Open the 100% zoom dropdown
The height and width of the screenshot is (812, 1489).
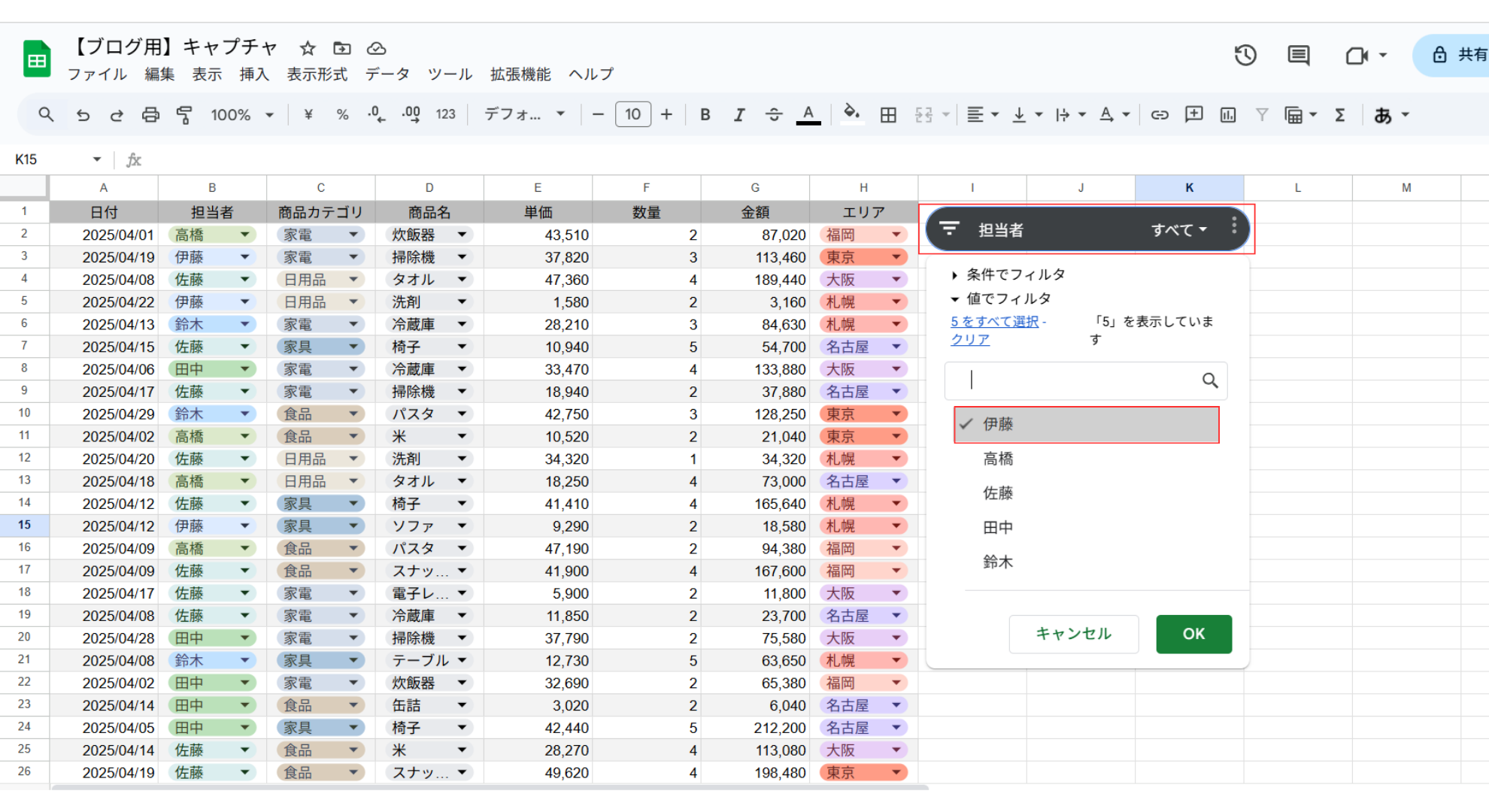pyautogui.click(x=242, y=115)
